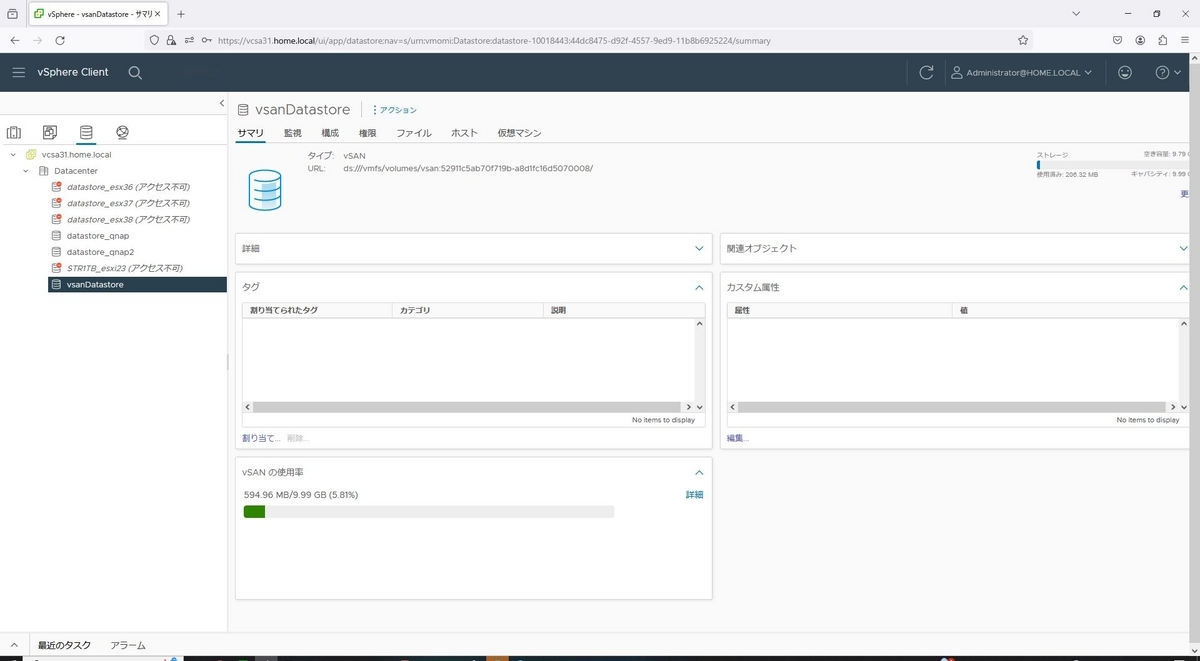Open the help question mark menu

[1168, 72]
